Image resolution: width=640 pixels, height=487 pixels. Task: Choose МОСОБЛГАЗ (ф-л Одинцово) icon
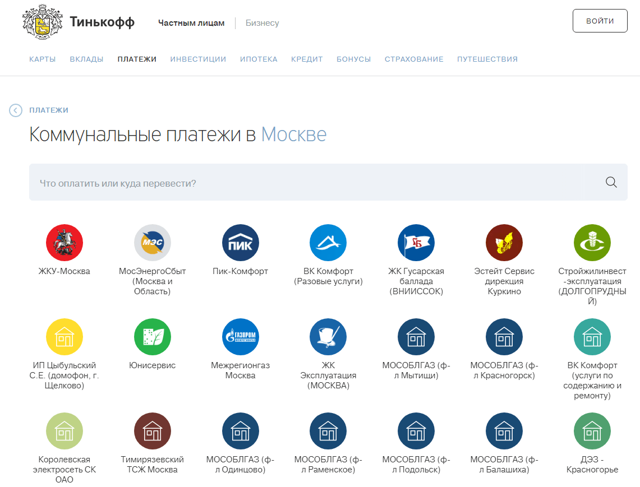(240, 431)
